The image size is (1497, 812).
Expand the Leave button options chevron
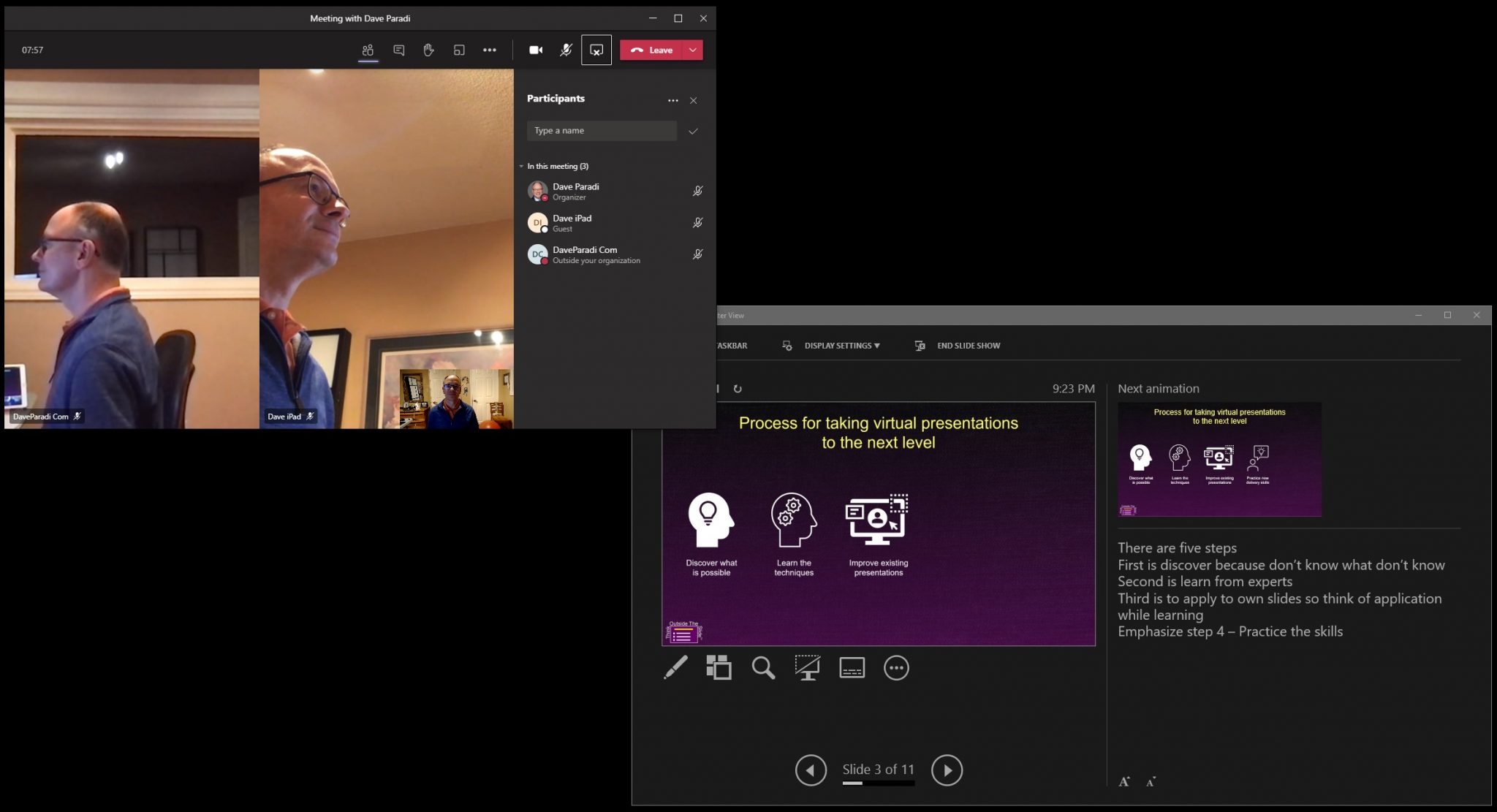point(691,50)
